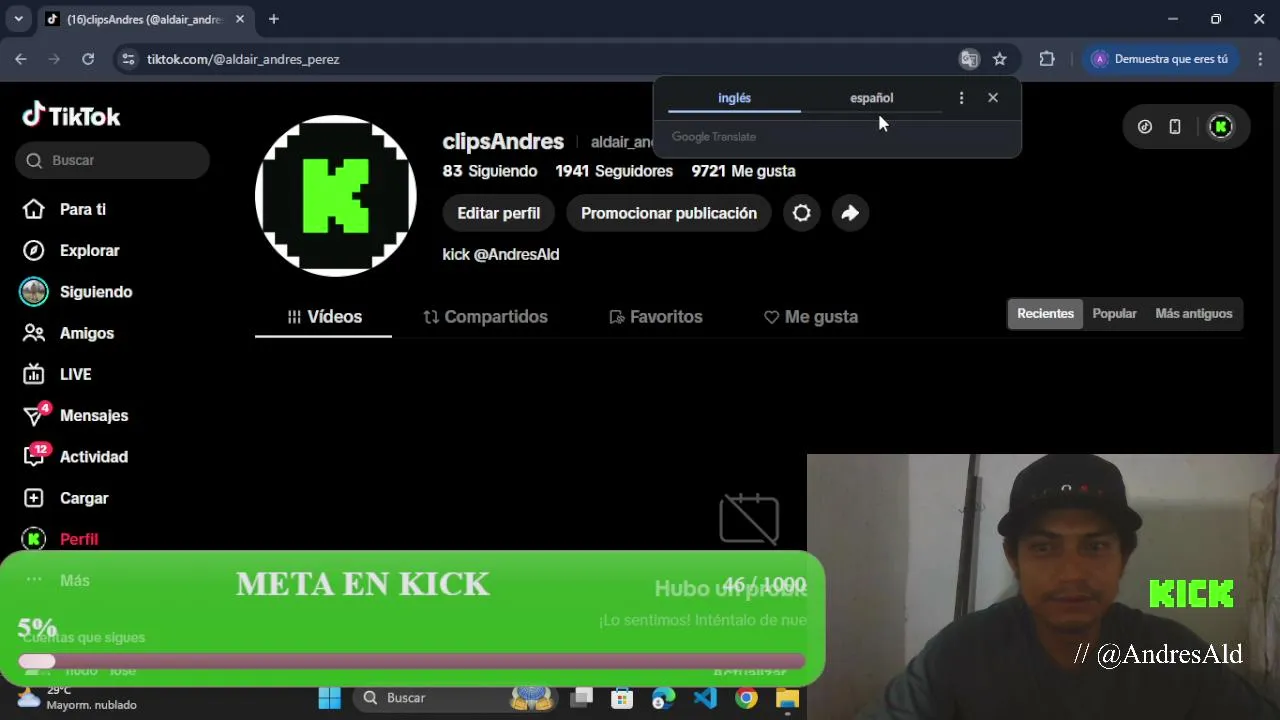The image size is (1280, 720).
Task: Open the Chrome extensions puzzle icon
Action: point(1047,59)
